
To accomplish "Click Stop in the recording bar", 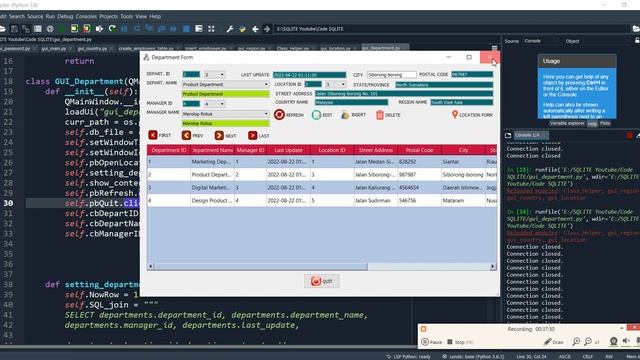I will [x=460, y=342].
